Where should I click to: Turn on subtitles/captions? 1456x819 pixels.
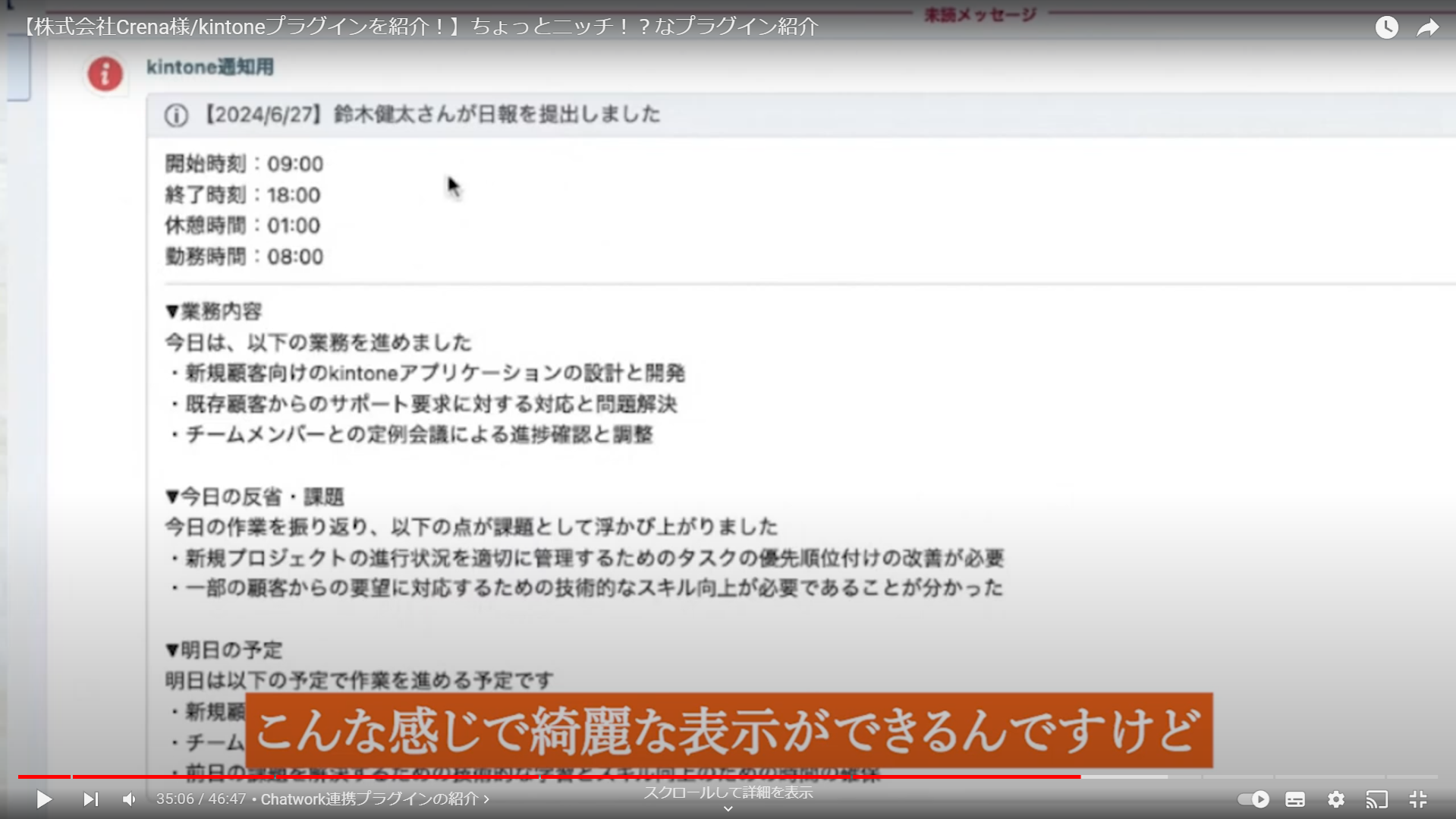1295,799
